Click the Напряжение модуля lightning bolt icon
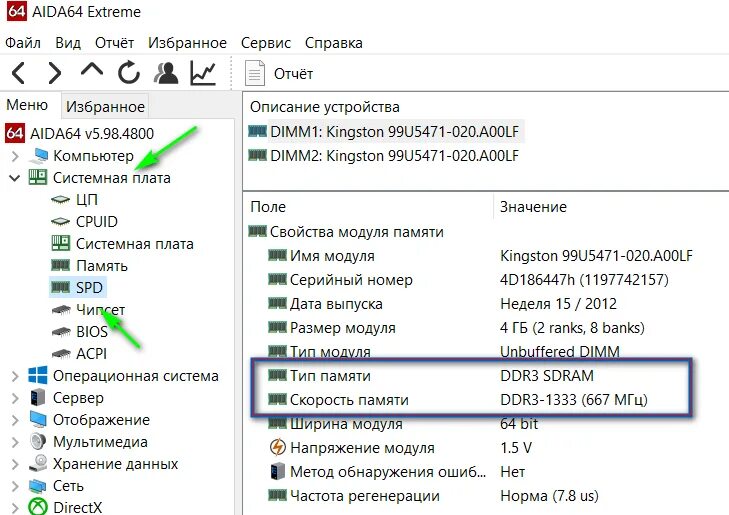 click(x=278, y=447)
